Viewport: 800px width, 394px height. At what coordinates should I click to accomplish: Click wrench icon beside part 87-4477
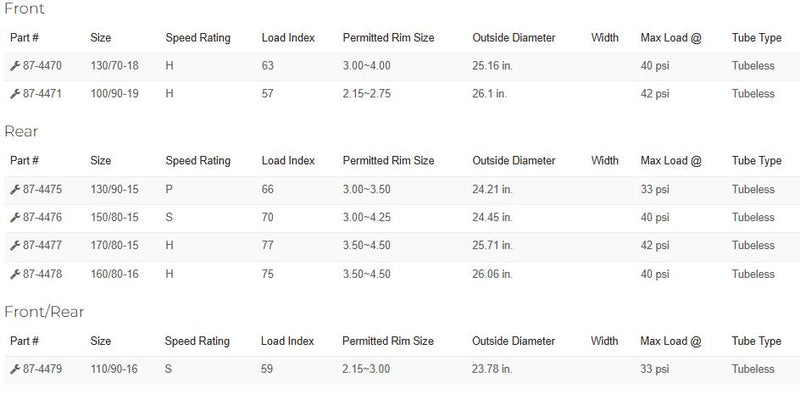15,245
